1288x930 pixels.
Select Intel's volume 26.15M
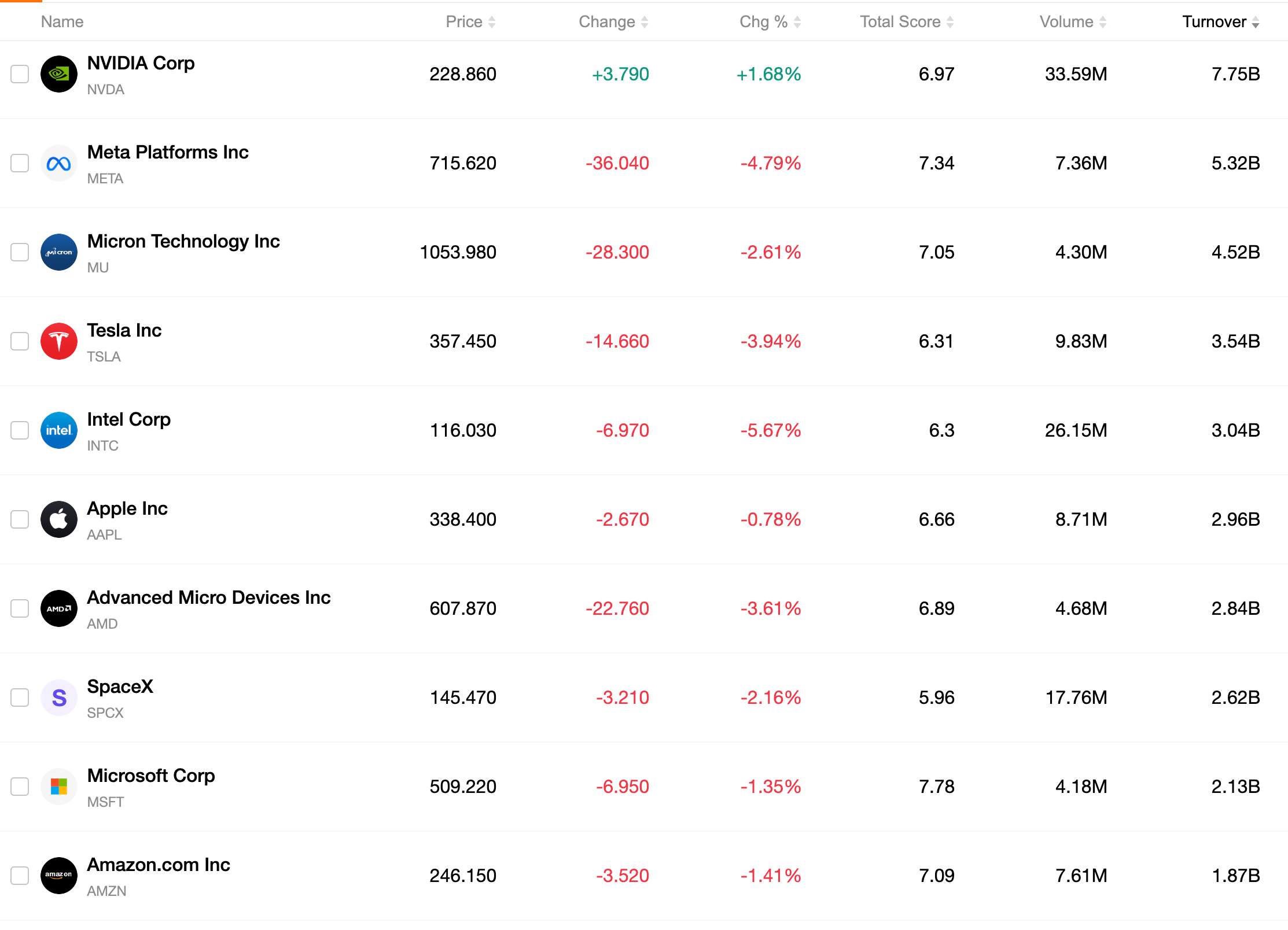[1076, 430]
